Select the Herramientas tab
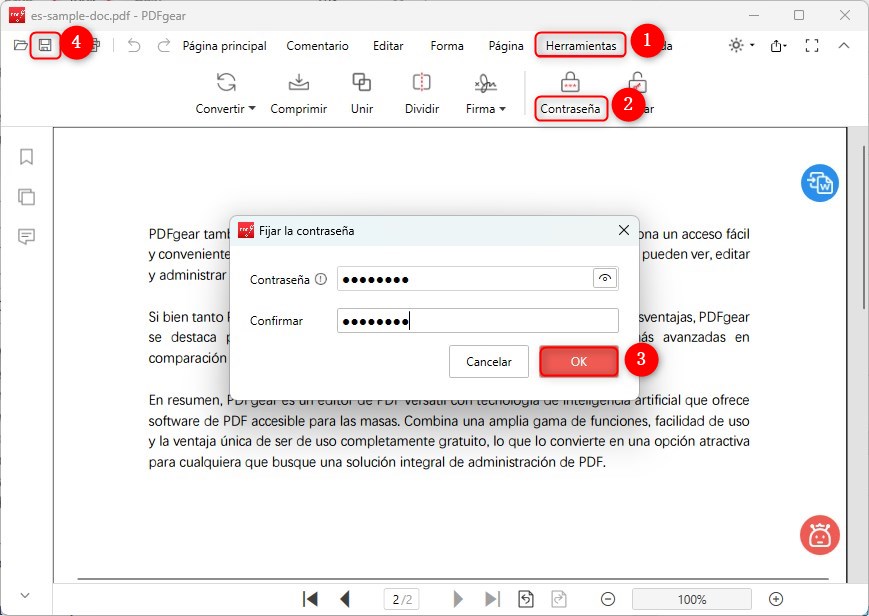This screenshot has height=616, width=869. click(x=581, y=46)
